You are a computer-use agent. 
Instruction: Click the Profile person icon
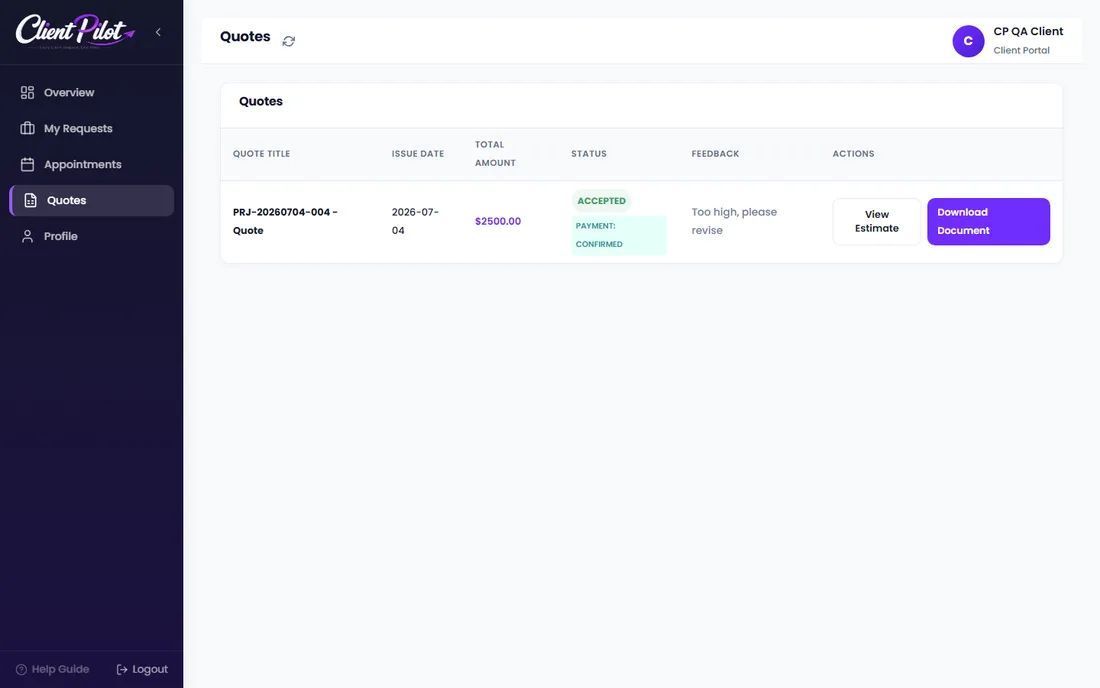point(27,236)
